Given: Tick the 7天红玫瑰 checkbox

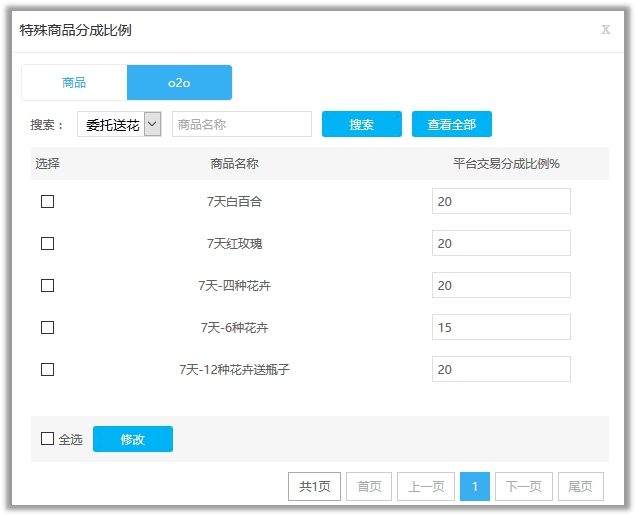Looking at the screenshot, I should pos(47,244).
